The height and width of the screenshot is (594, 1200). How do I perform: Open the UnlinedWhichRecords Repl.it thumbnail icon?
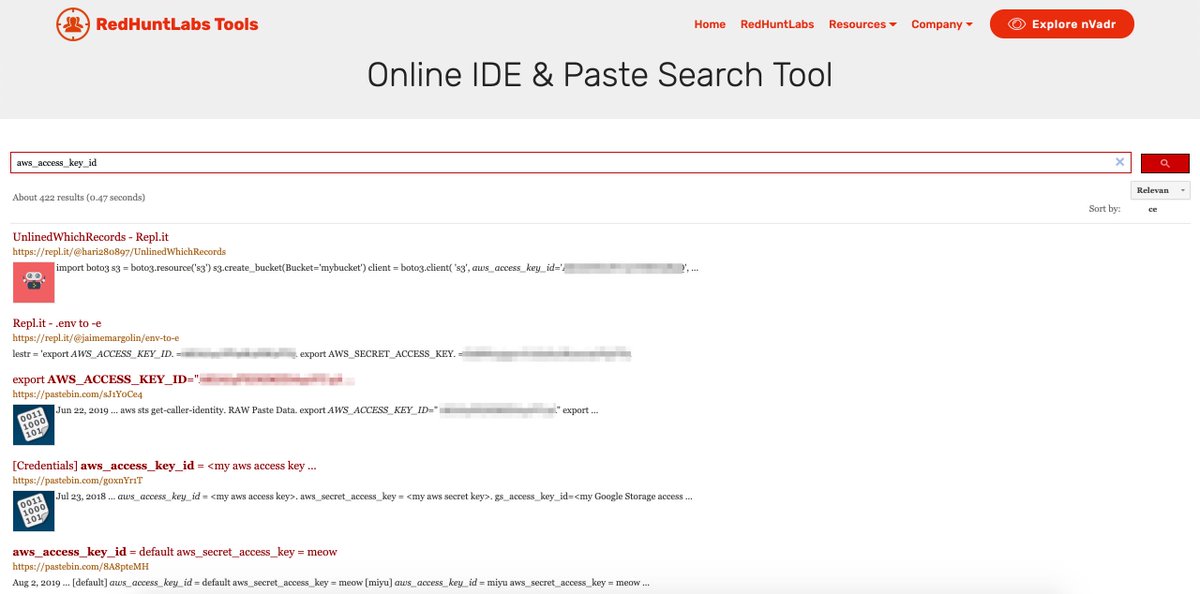click(33, 282)
